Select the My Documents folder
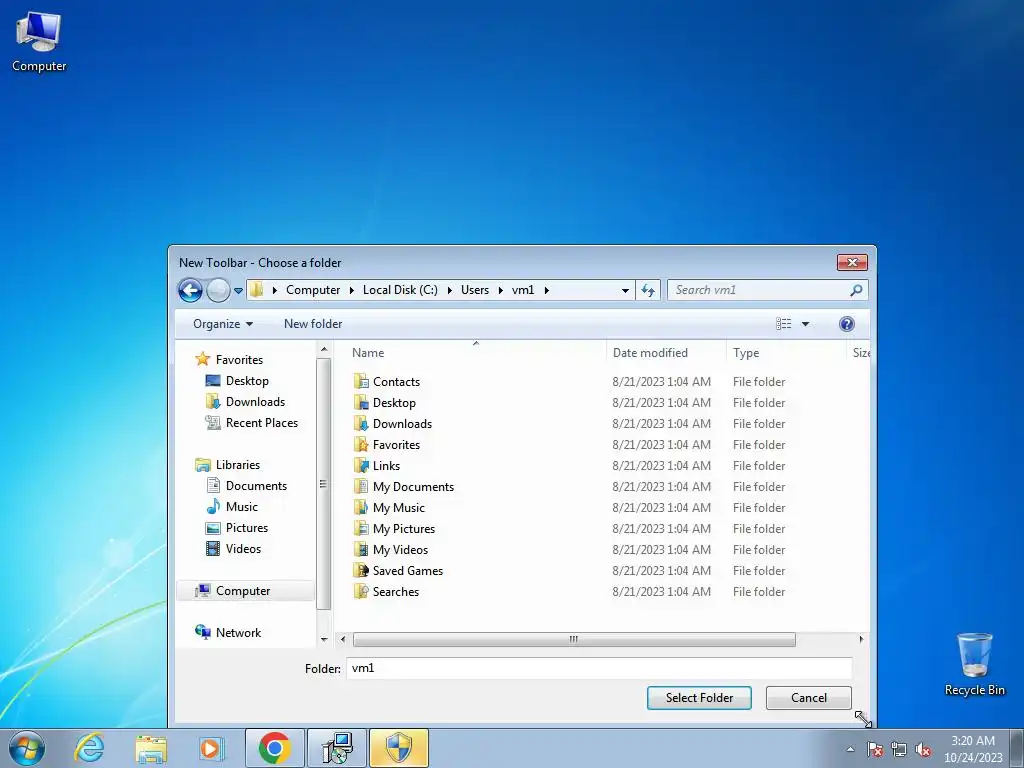 point(413,487)
